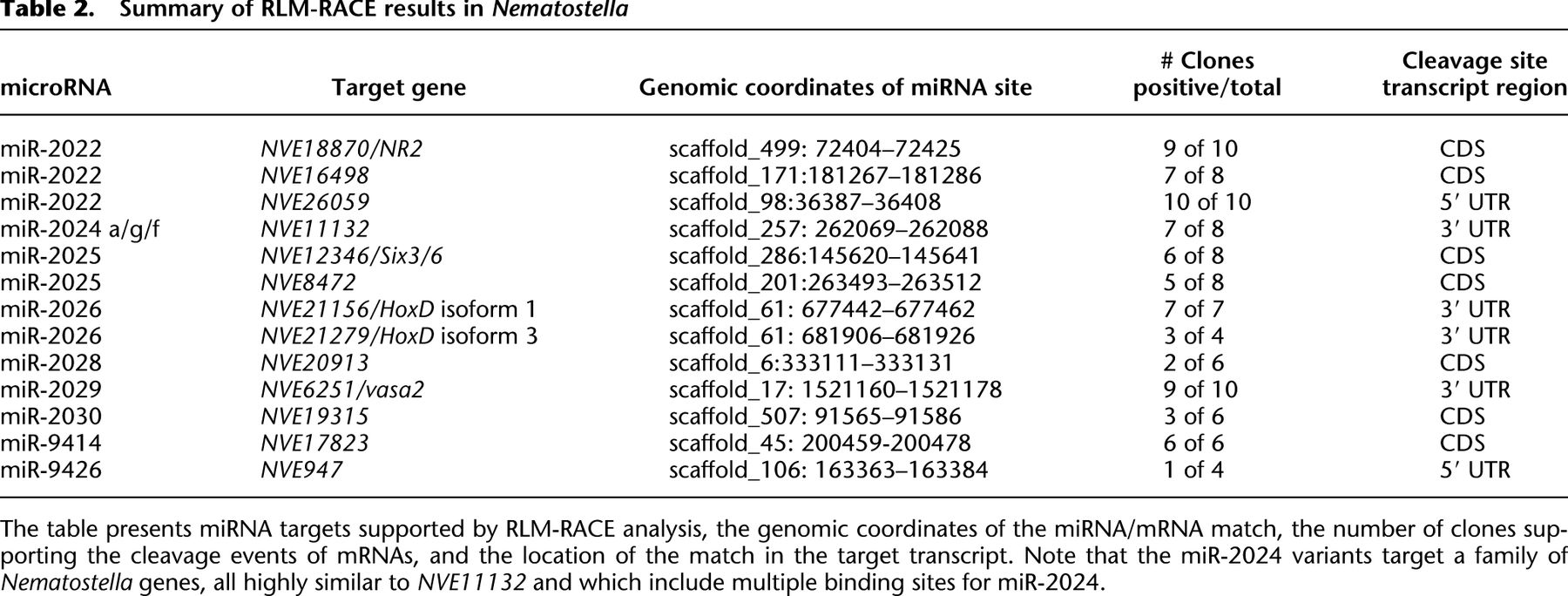
Task: Select the miR-9414 microRNA row label
Action: [x=51, y=444]
